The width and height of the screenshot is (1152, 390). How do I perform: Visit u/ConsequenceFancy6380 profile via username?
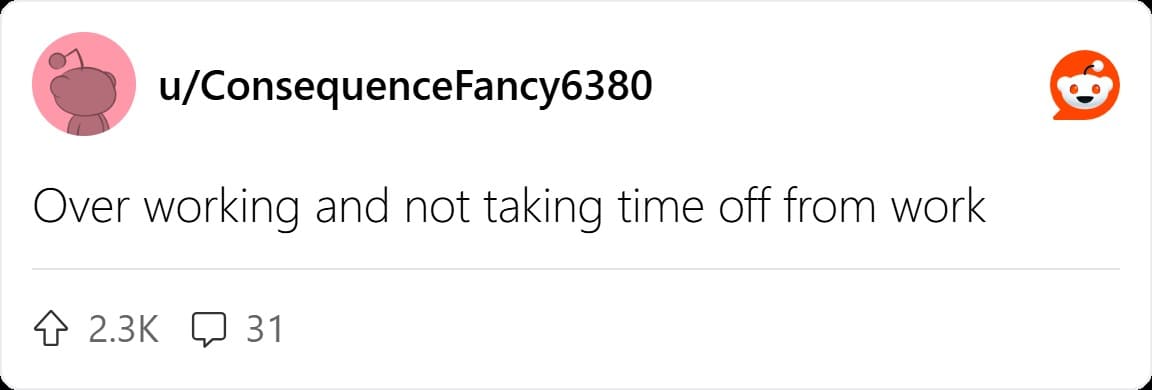[405, 88]
